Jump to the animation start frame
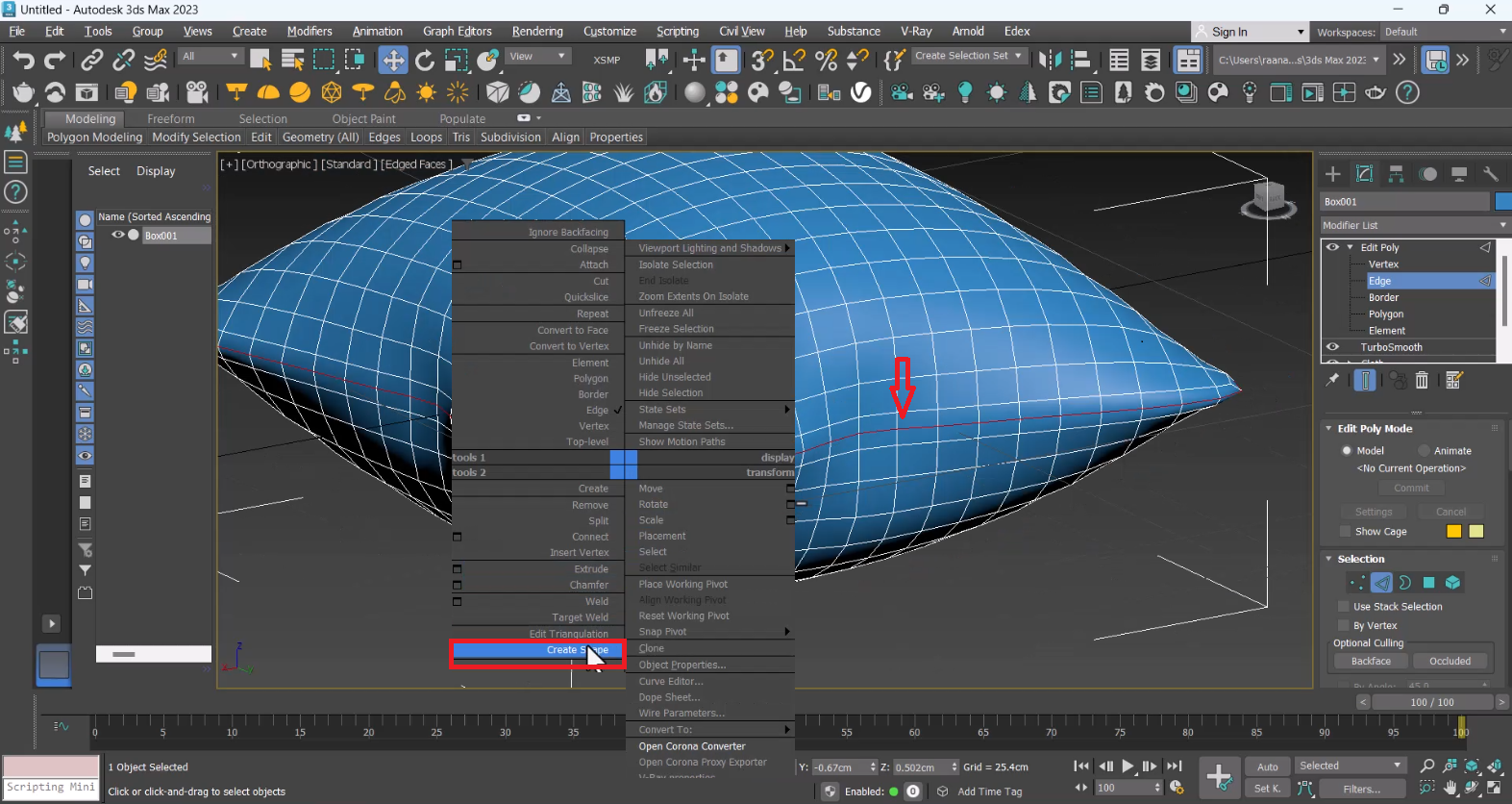Screen dimensions: 1512x804 coord(1081,766)
